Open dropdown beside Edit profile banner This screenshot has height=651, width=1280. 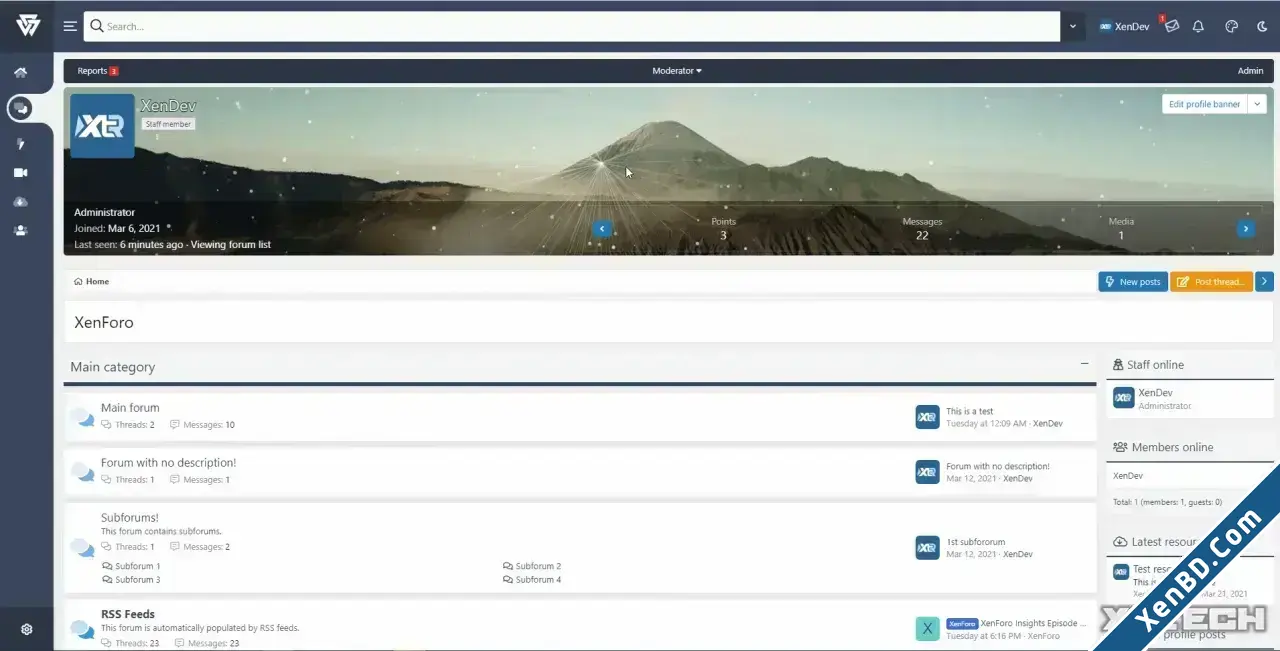pos(1257,104)
